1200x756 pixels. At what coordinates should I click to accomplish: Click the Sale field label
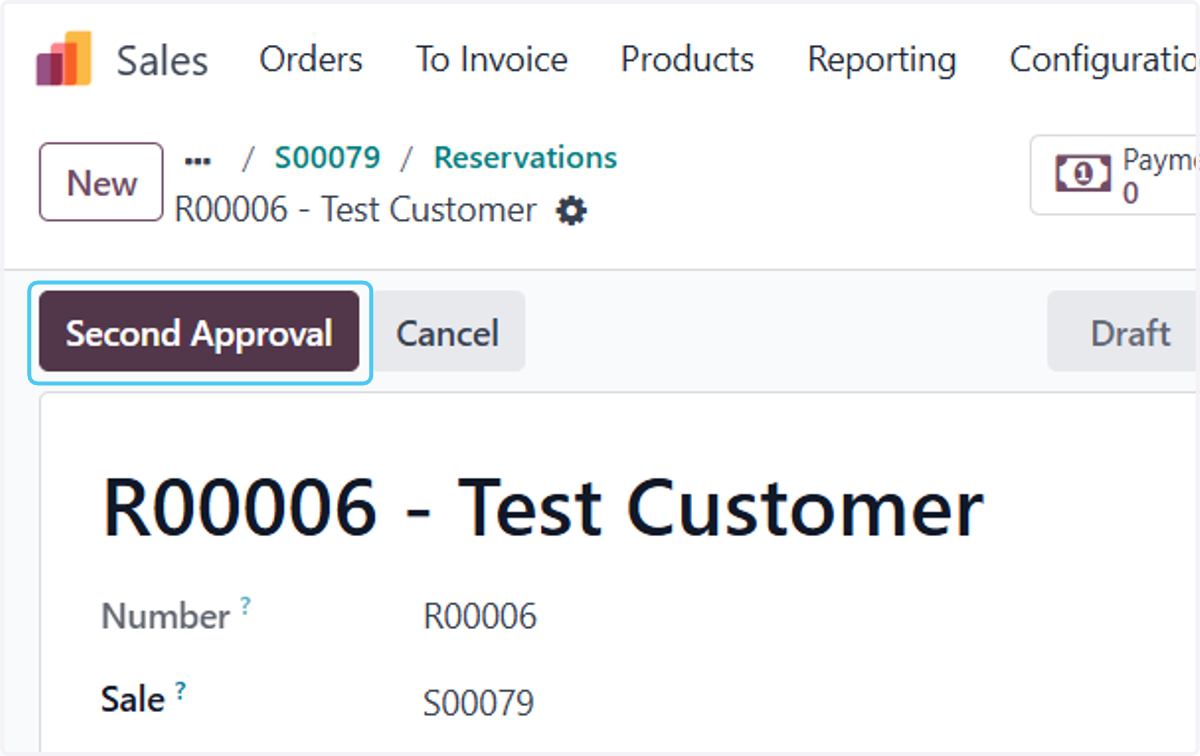point(133,699)
